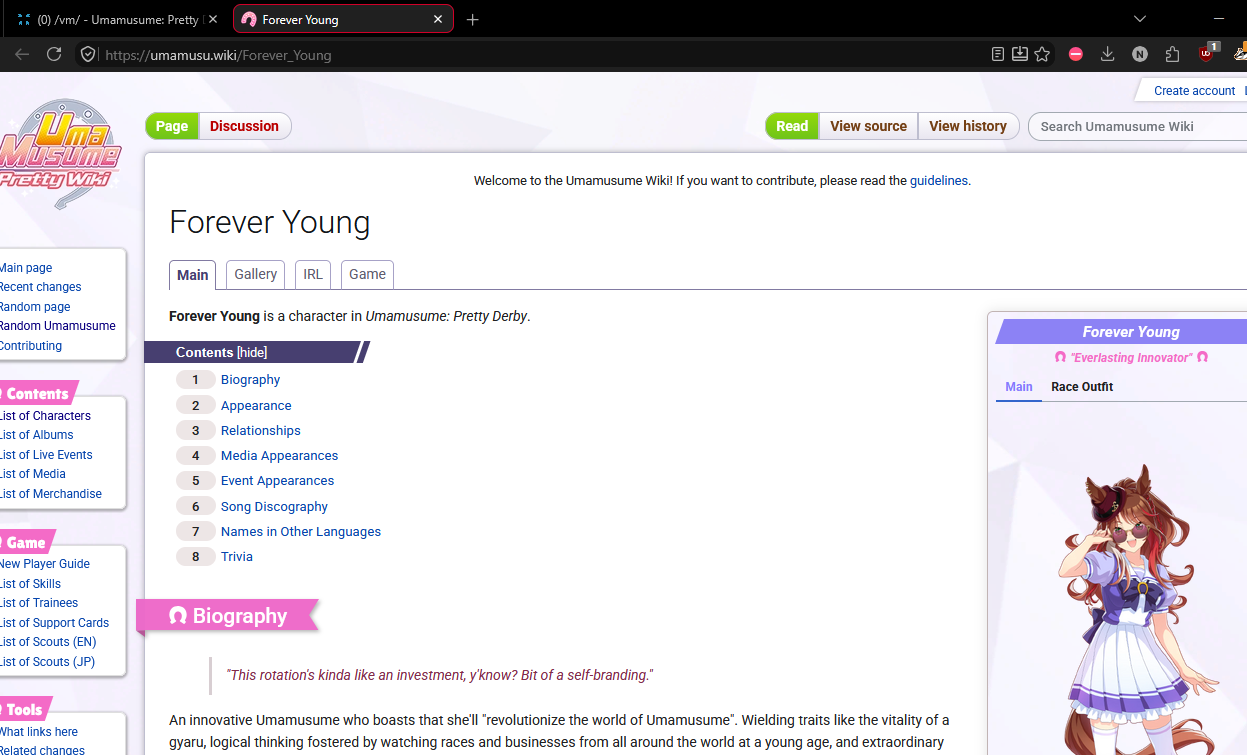Close the /vm/ Umamusume tab
This screenshot has height=755, width=1247.
(x=213, y=19)
